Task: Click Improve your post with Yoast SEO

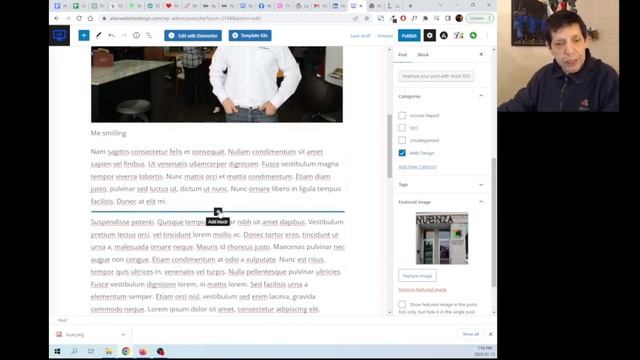Action: 436,76
